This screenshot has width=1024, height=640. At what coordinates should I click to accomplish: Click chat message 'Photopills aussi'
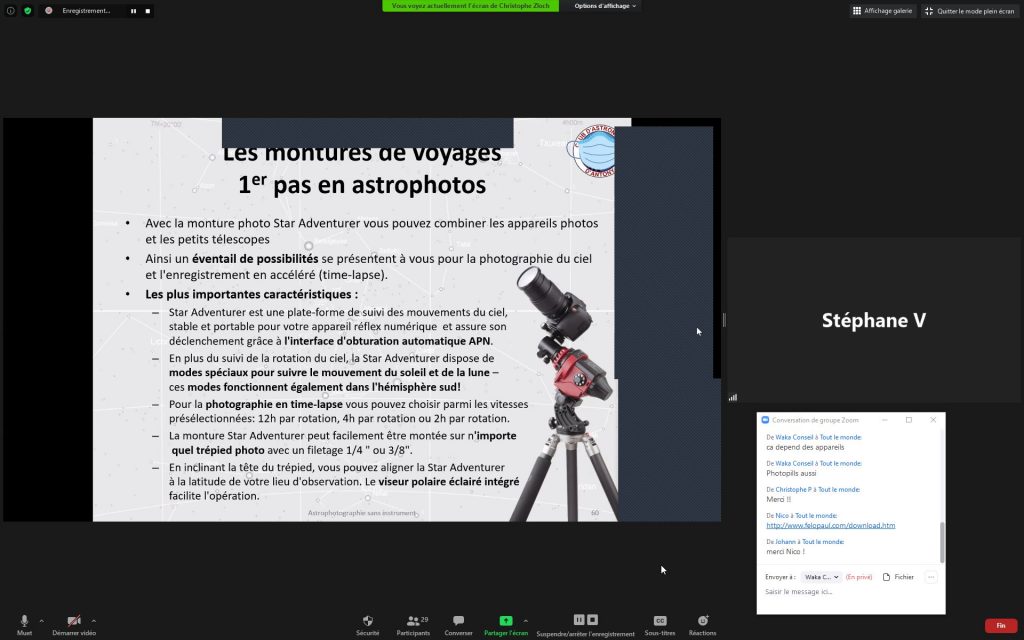791,473
